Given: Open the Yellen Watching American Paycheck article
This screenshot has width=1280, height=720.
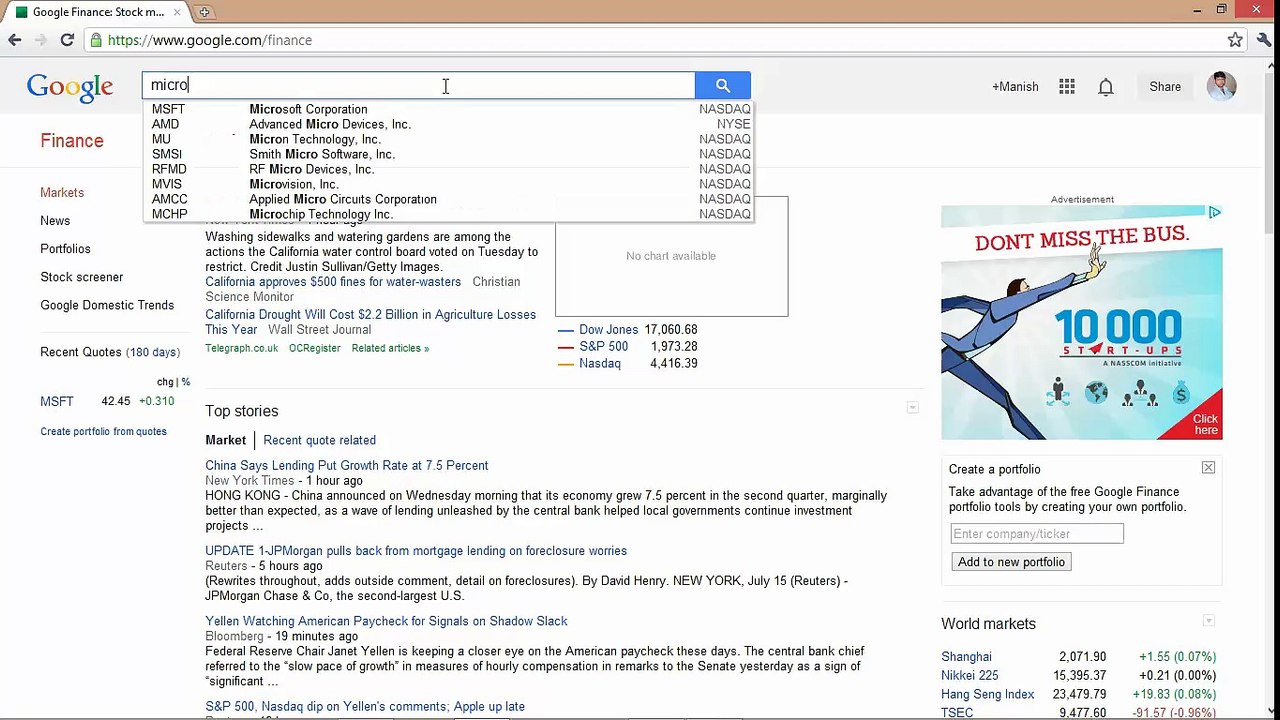Looking at the screenshot, I should coord(386,621).
